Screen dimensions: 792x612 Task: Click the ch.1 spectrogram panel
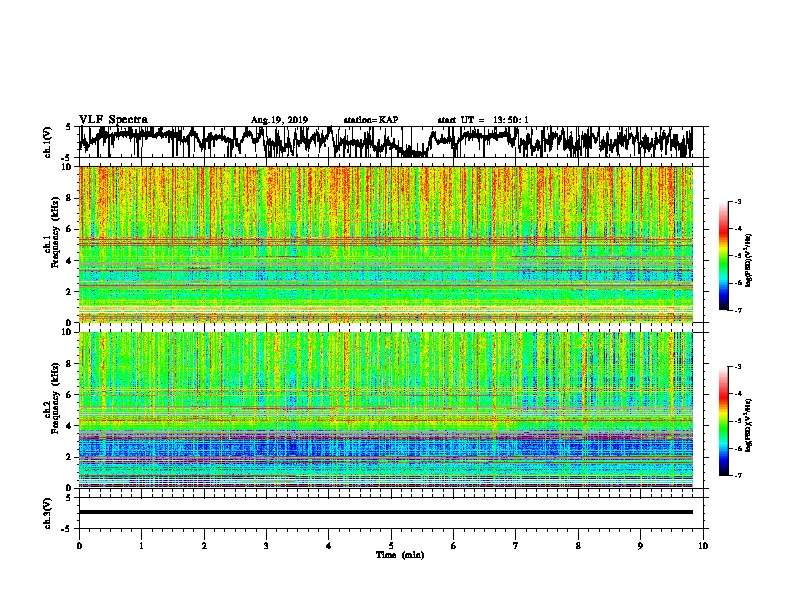coord(385,244)
